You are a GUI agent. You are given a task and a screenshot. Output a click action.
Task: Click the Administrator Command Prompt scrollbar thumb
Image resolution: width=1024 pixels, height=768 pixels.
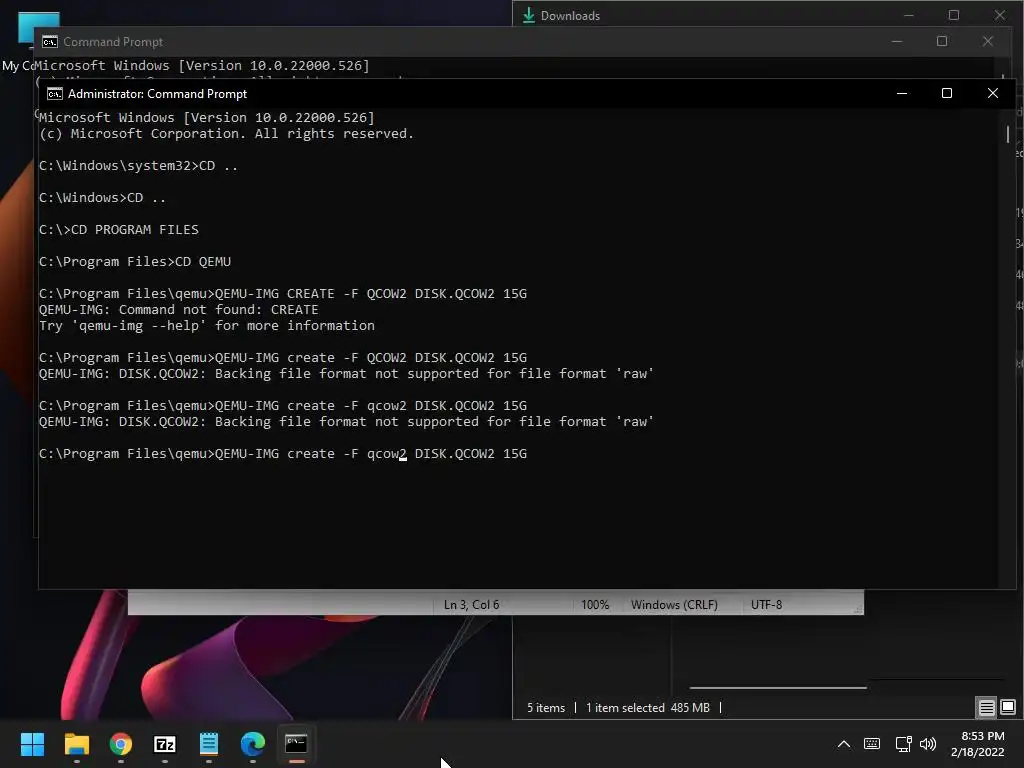[x=1008, y=134]
